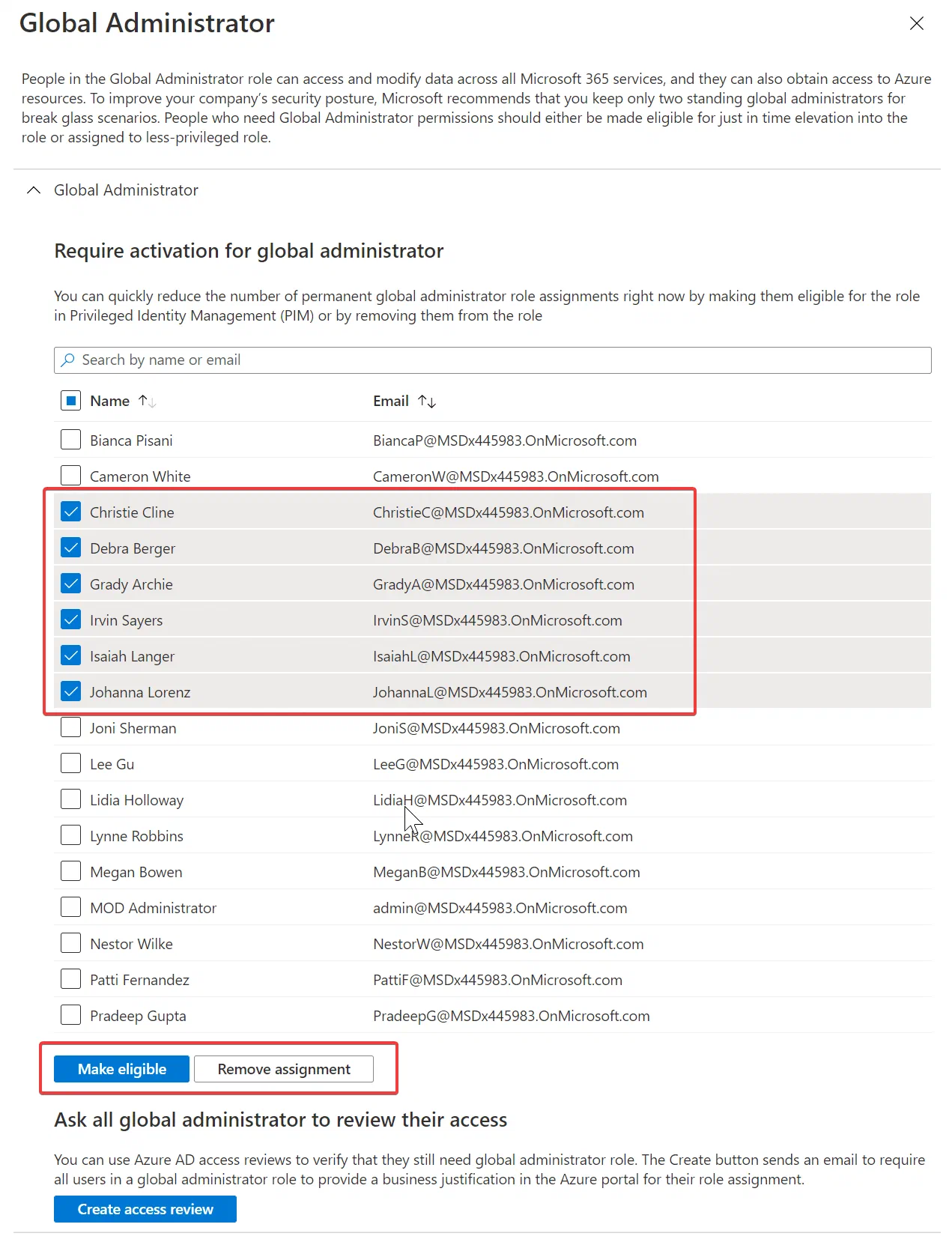Tick Megan Bowen's checkbox

(x=70, y=871)
